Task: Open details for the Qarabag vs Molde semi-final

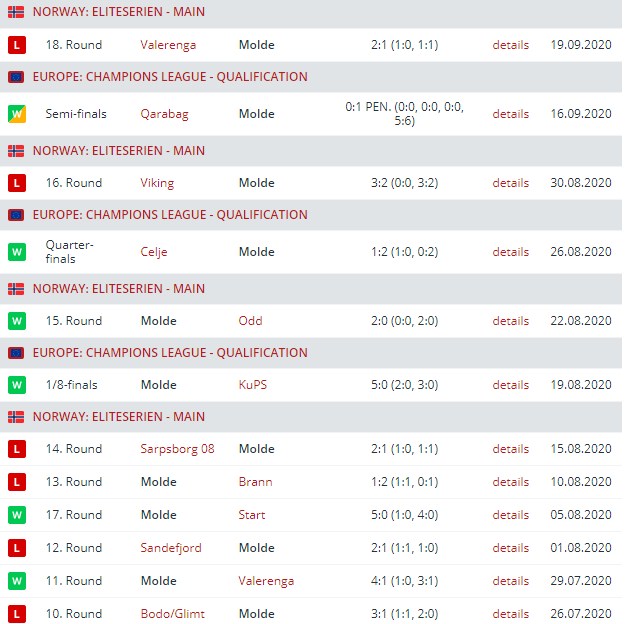Action: [x=510, y=114]
